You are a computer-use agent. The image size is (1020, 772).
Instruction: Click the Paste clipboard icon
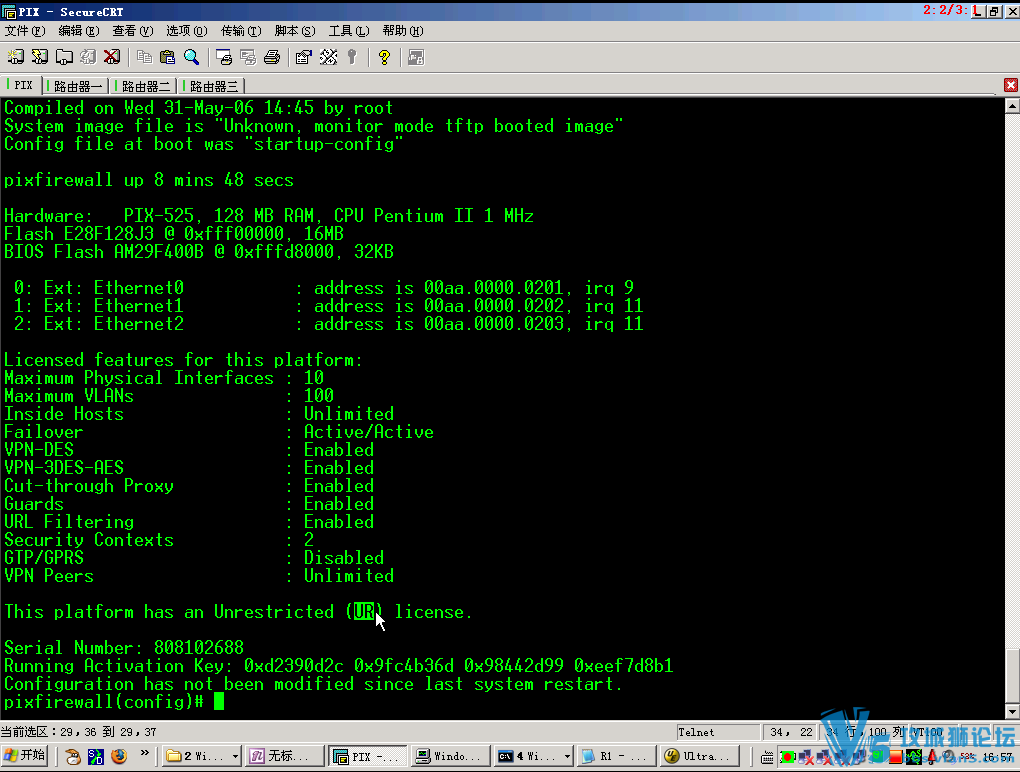pos(168,57)
